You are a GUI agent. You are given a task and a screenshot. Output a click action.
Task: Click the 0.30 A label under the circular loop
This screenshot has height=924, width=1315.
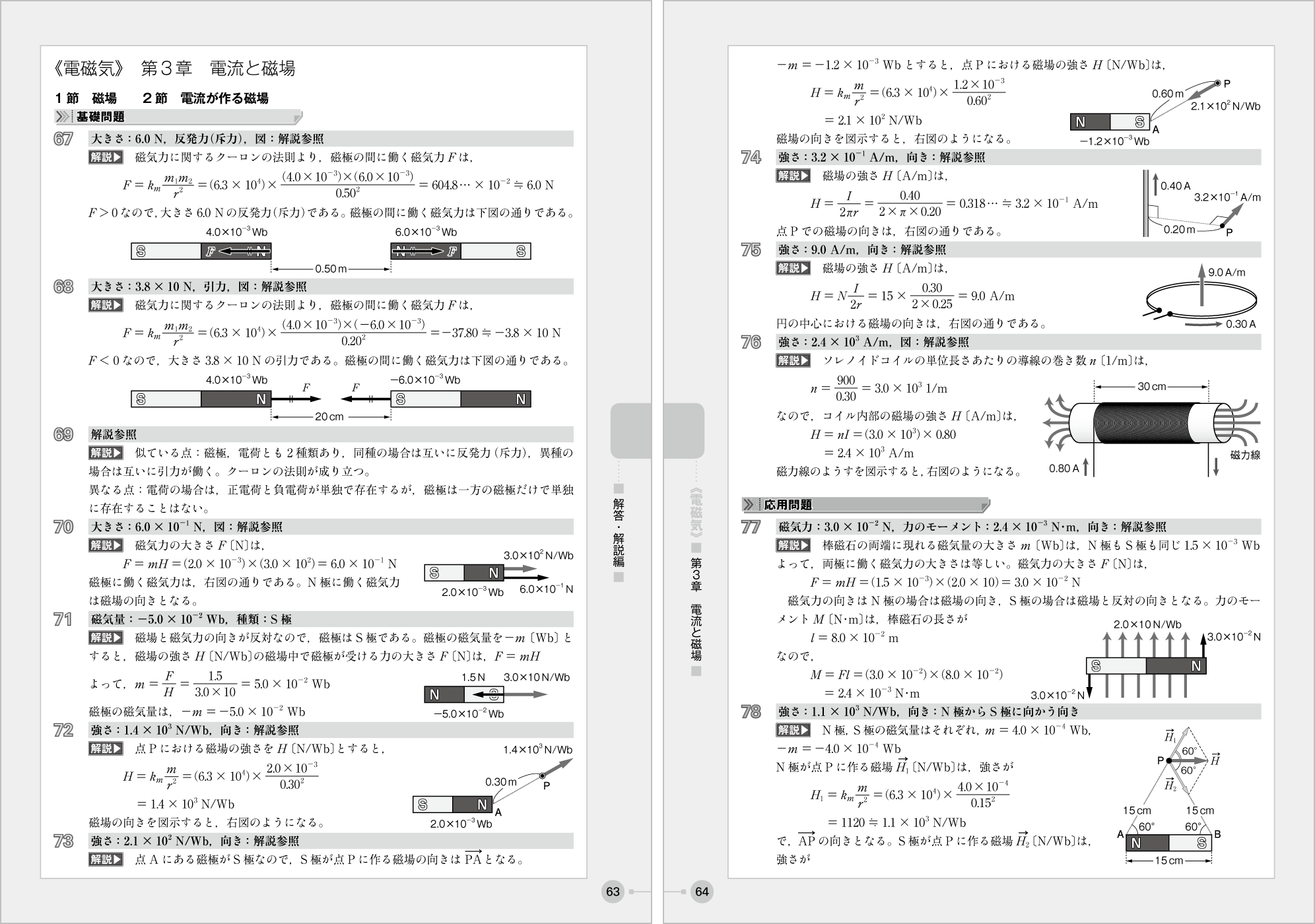tap(1241, 324)
